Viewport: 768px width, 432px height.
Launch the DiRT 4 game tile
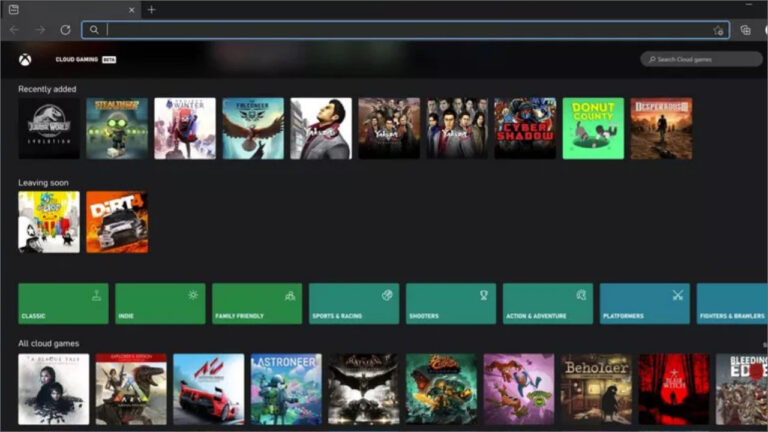pos(117,222)
